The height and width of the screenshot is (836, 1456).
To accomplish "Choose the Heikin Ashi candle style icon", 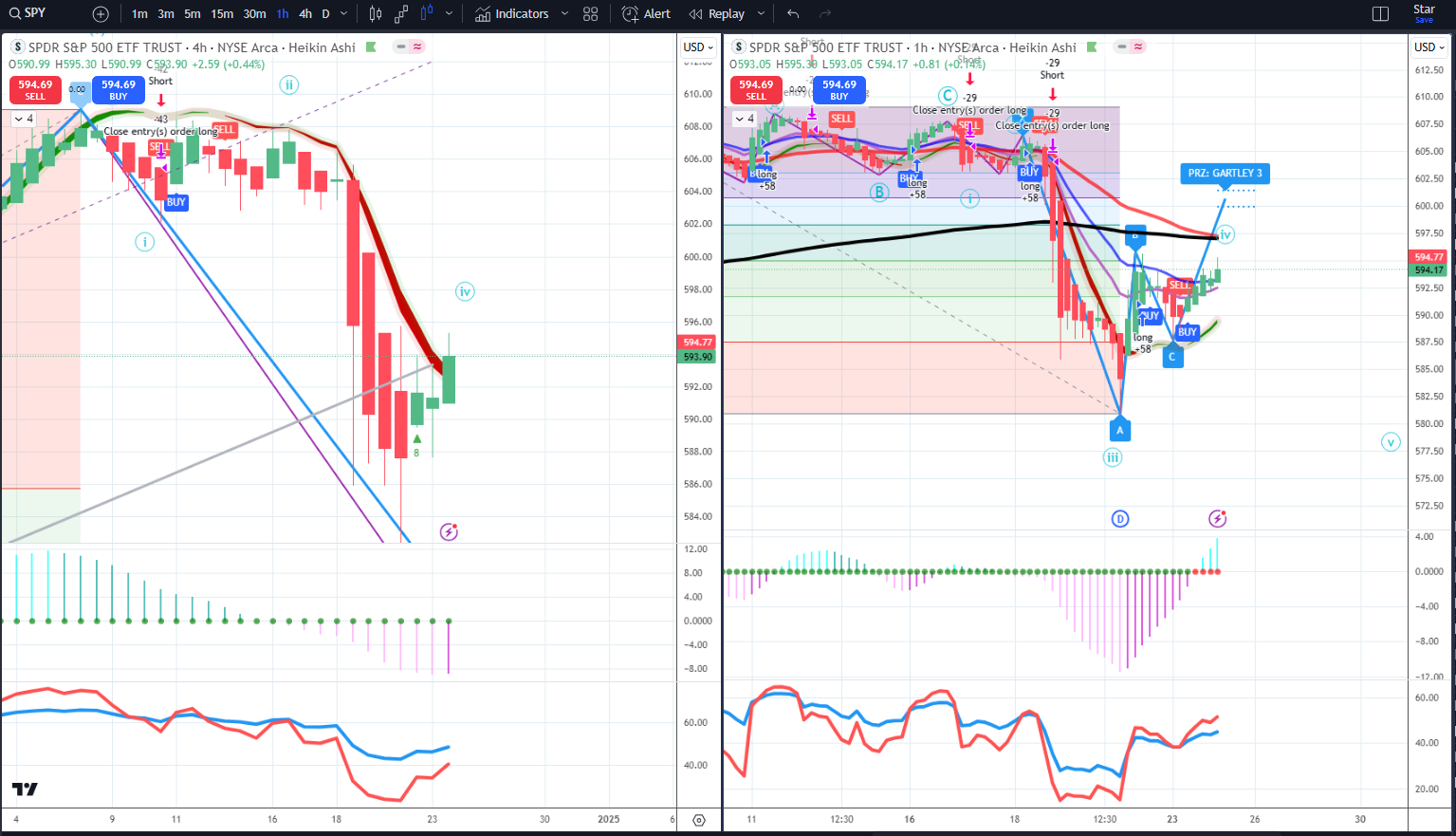I will [427, 14].
